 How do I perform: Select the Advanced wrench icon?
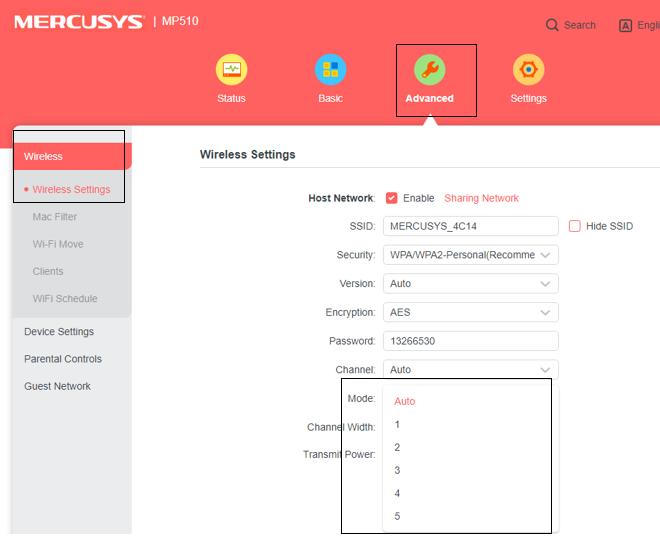(429, 70)
